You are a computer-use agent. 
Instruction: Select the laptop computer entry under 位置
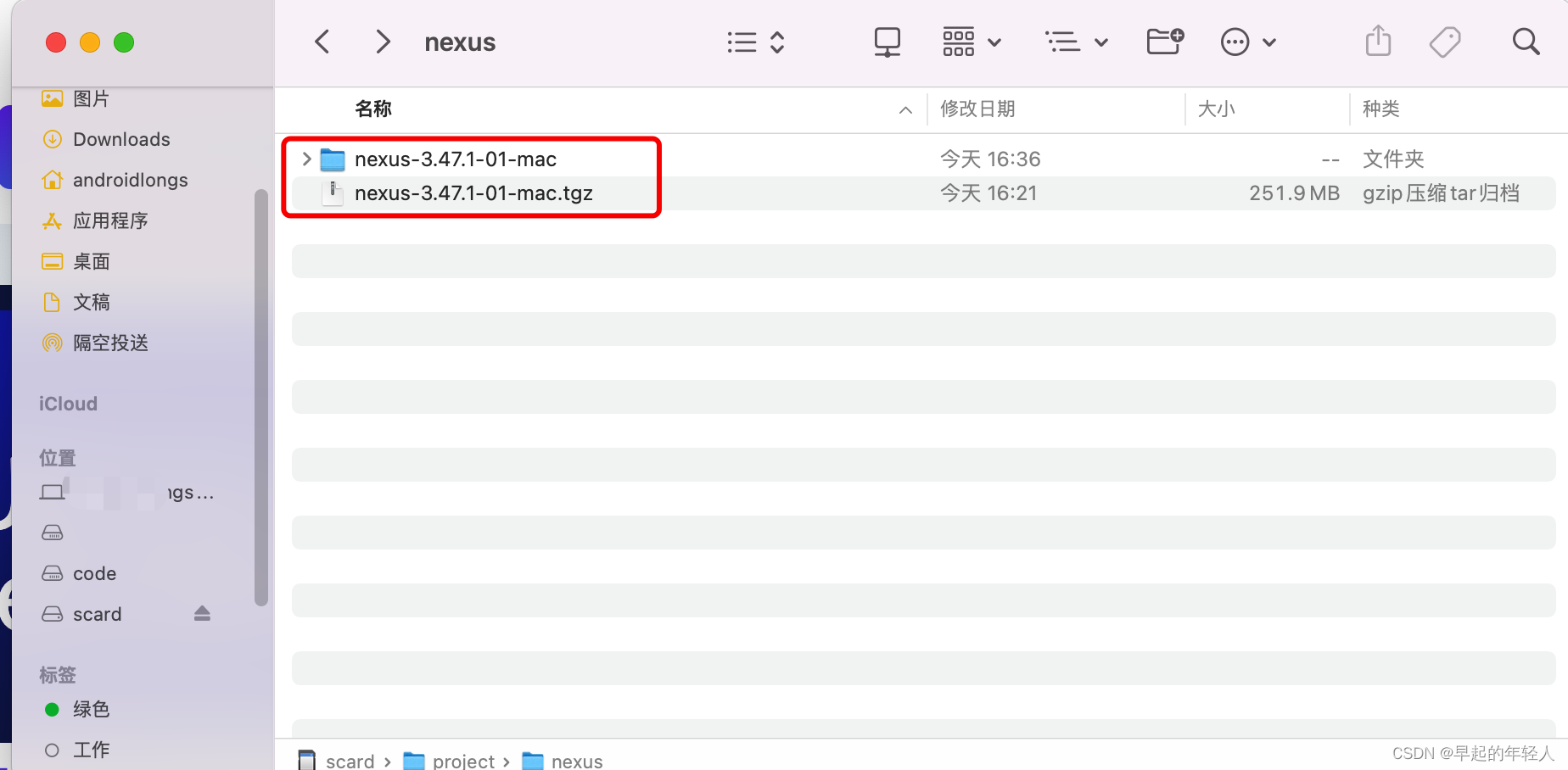coord(127,492)
